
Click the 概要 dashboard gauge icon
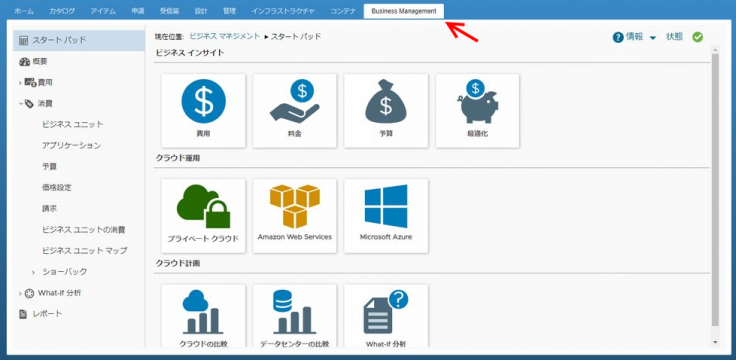pos(24,61)
